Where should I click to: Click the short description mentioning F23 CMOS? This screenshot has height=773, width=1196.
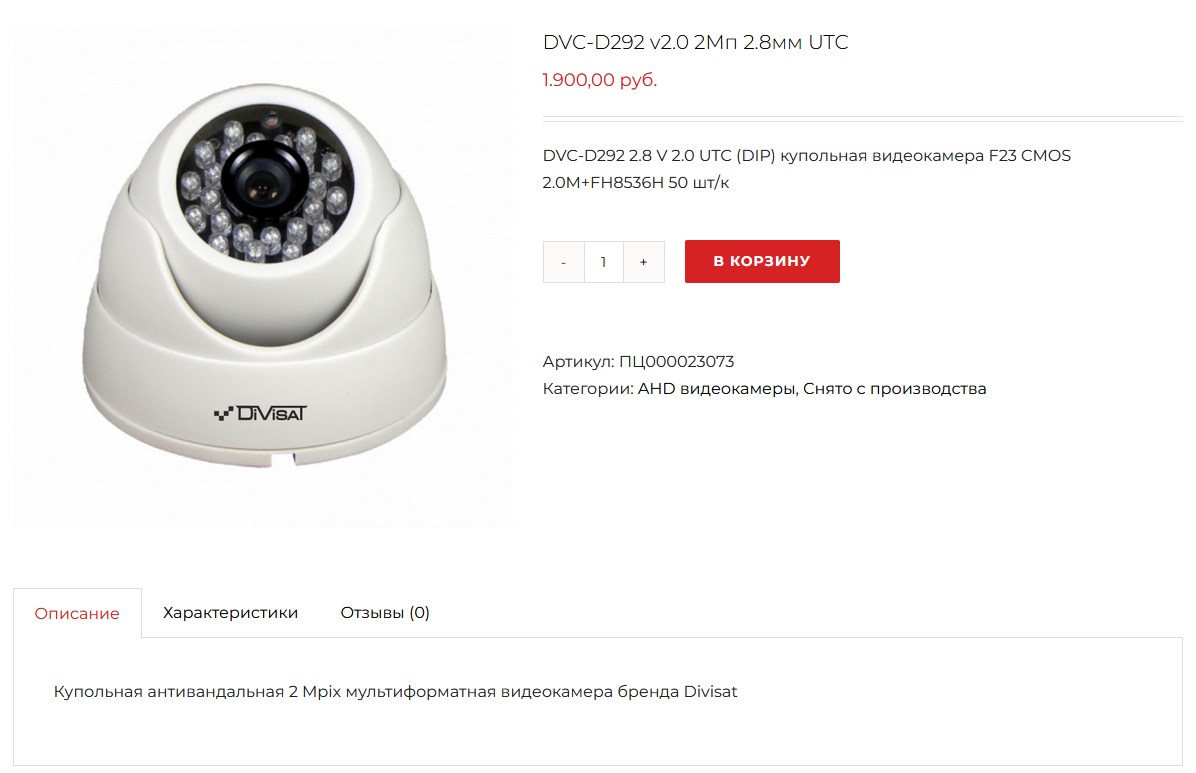[x=807, y=169]
